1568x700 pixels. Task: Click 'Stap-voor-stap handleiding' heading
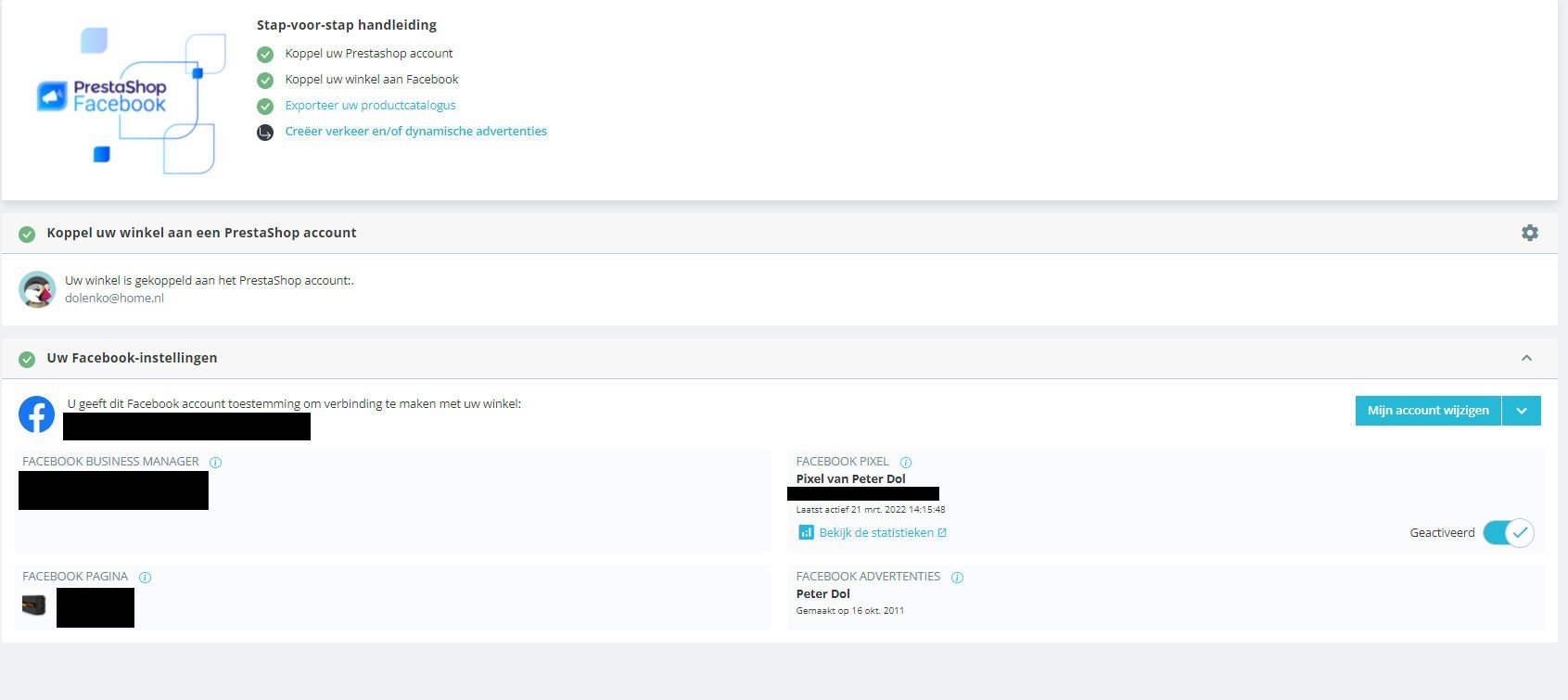click(x=347, y=25)
